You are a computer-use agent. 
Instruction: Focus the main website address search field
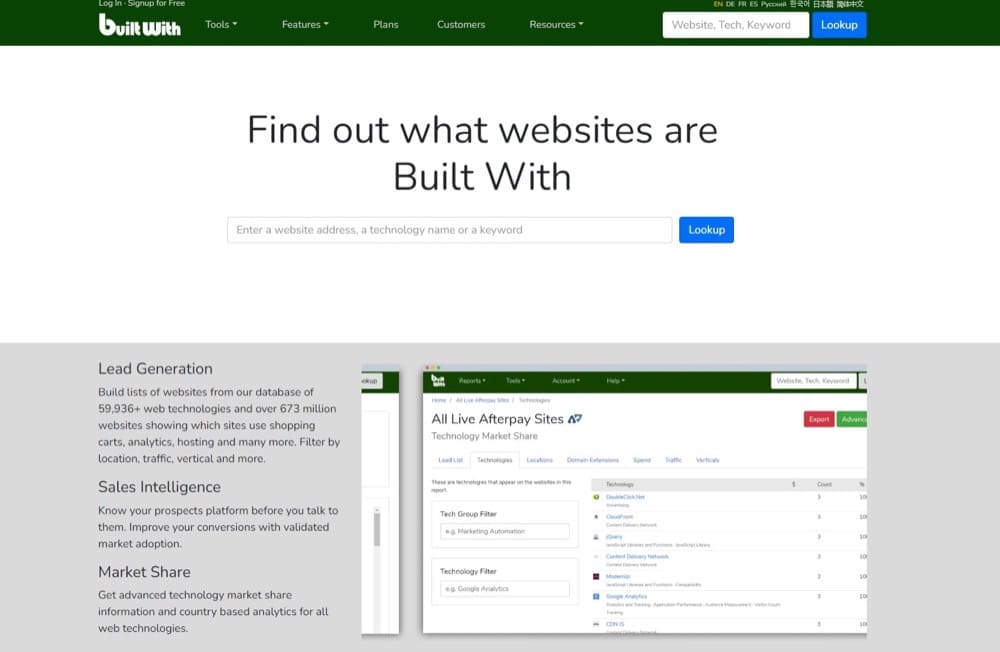pyautogui.click(x=450, y=230)
